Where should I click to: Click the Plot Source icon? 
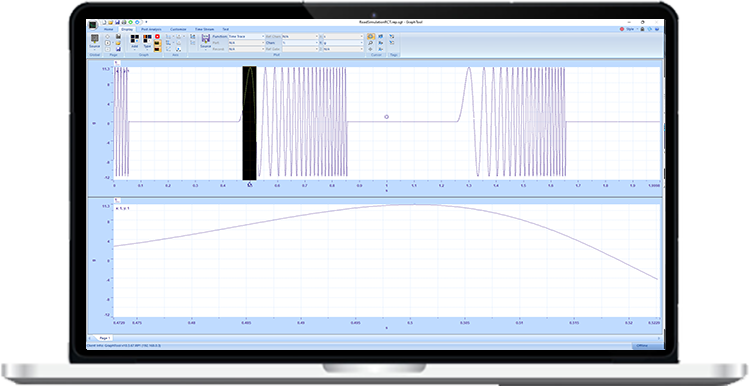point(205,38)
